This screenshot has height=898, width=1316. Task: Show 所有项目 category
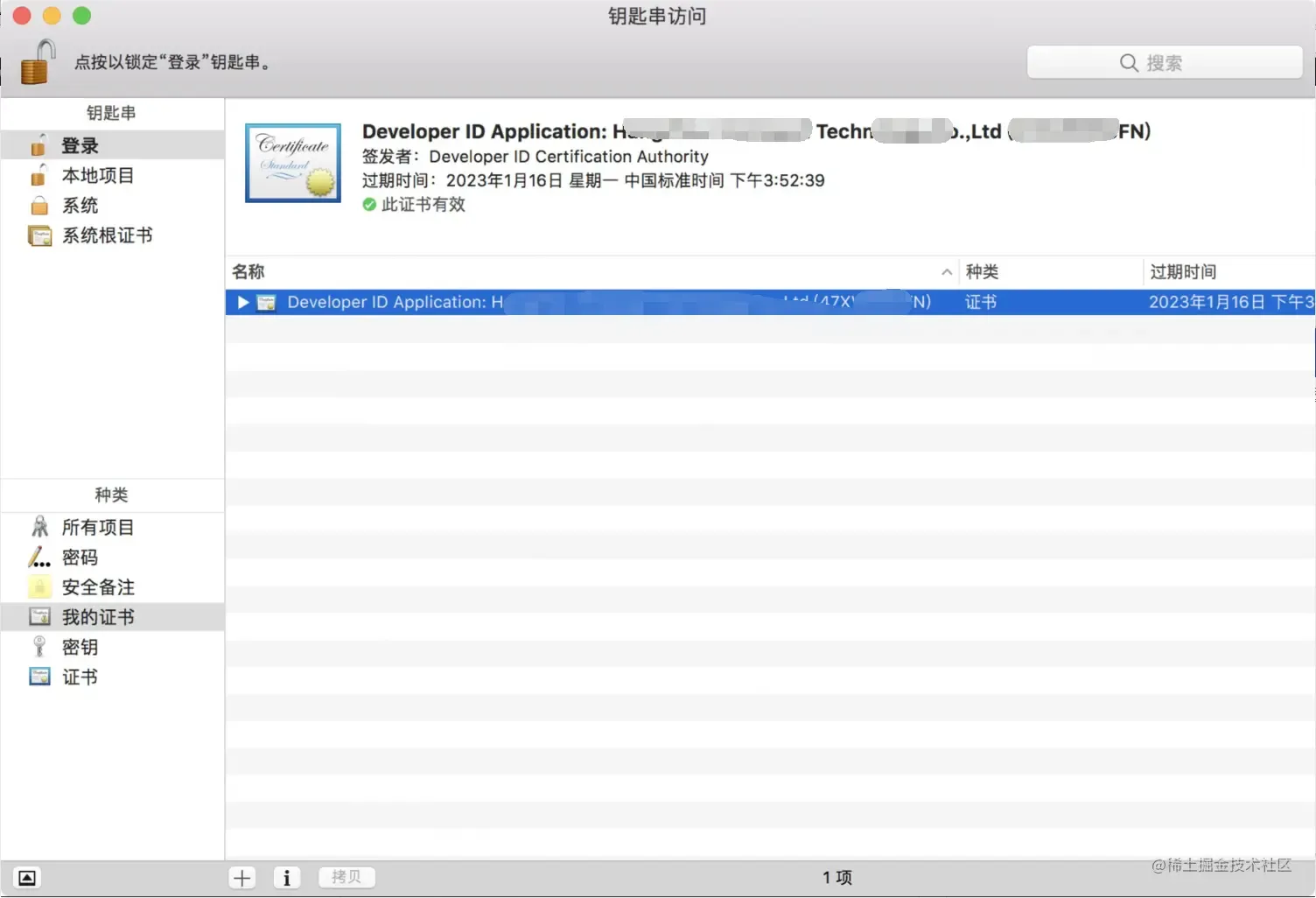113,527
